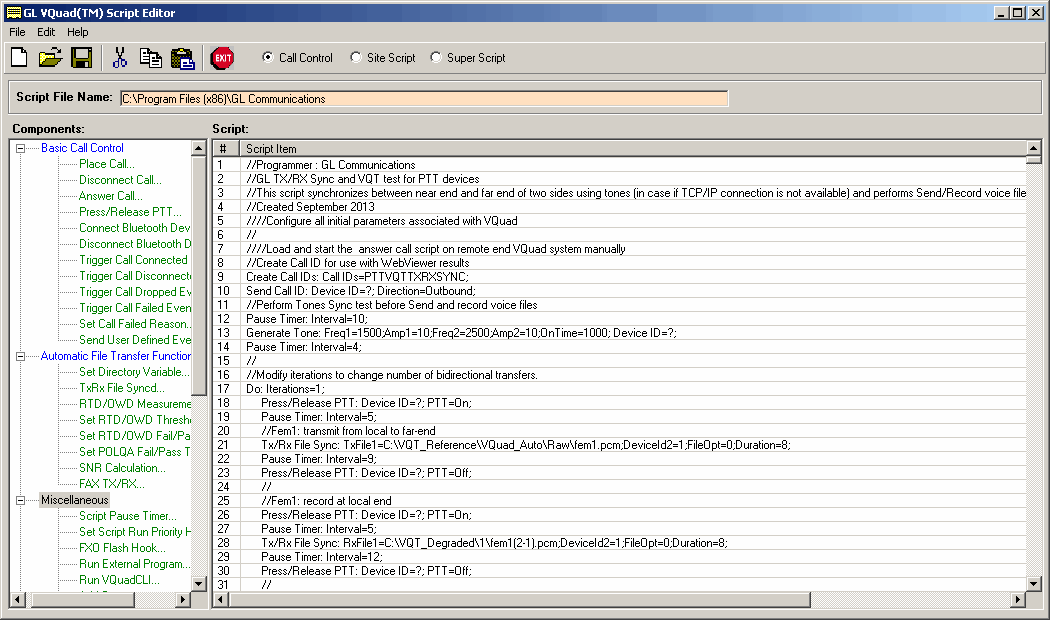Select script row 21 Tx/Rx File Sync TxFile1

(619, 445)
